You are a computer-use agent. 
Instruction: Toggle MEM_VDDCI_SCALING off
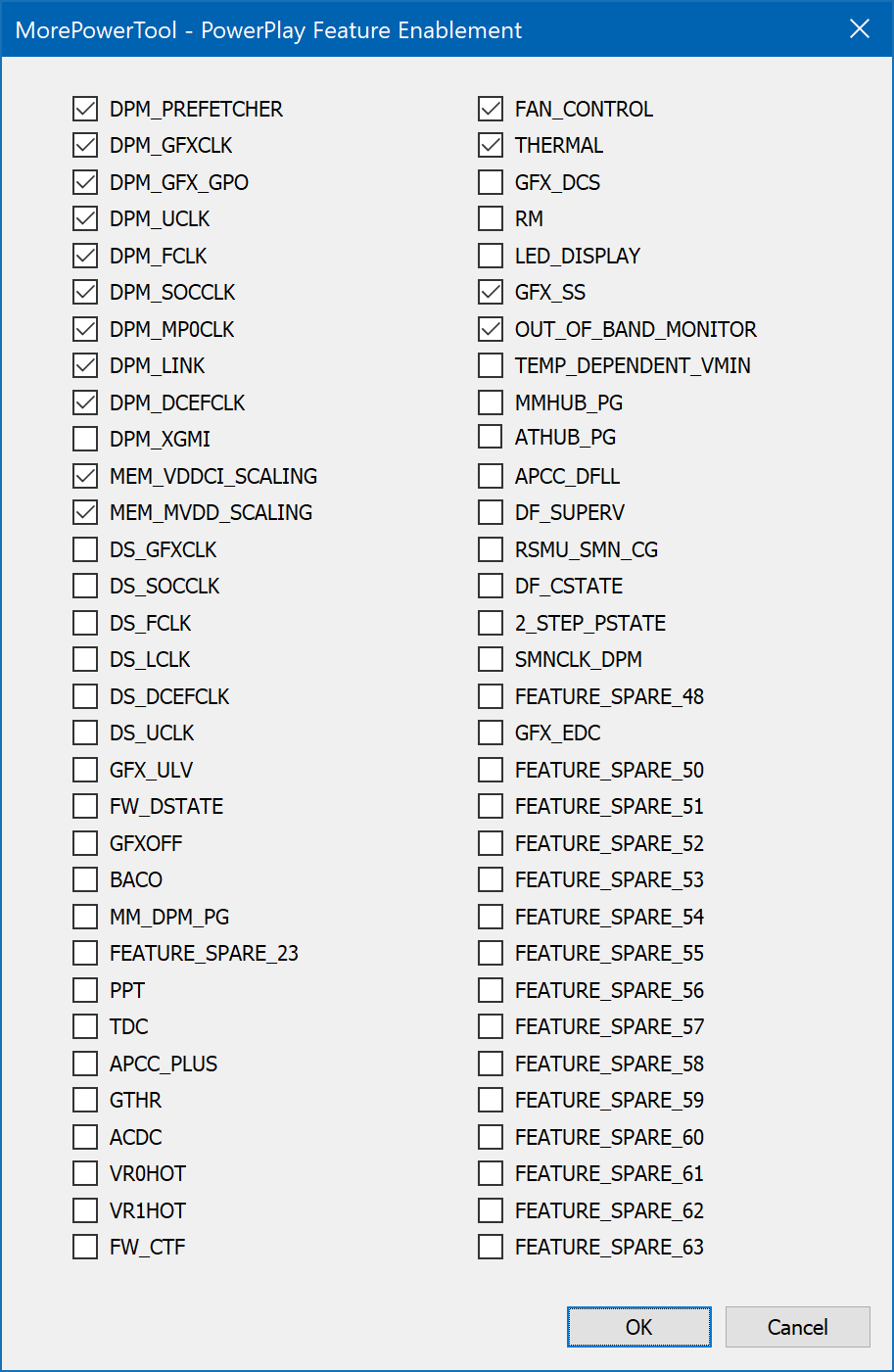pos(85,476)
